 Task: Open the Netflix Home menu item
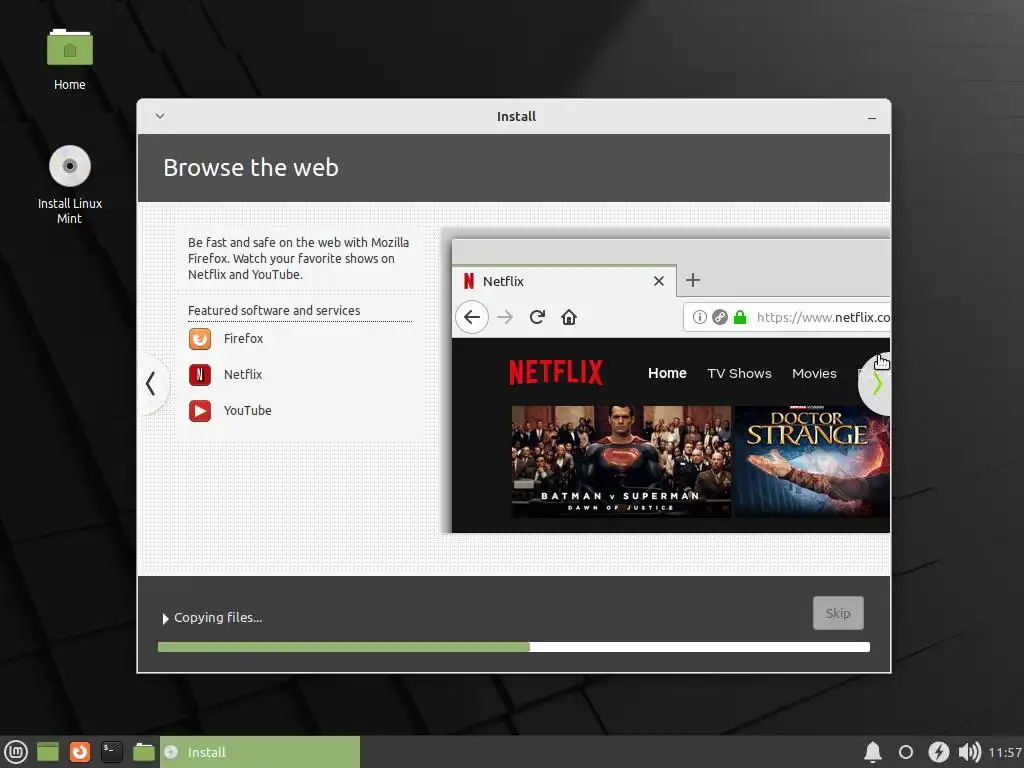pos(667,373)
